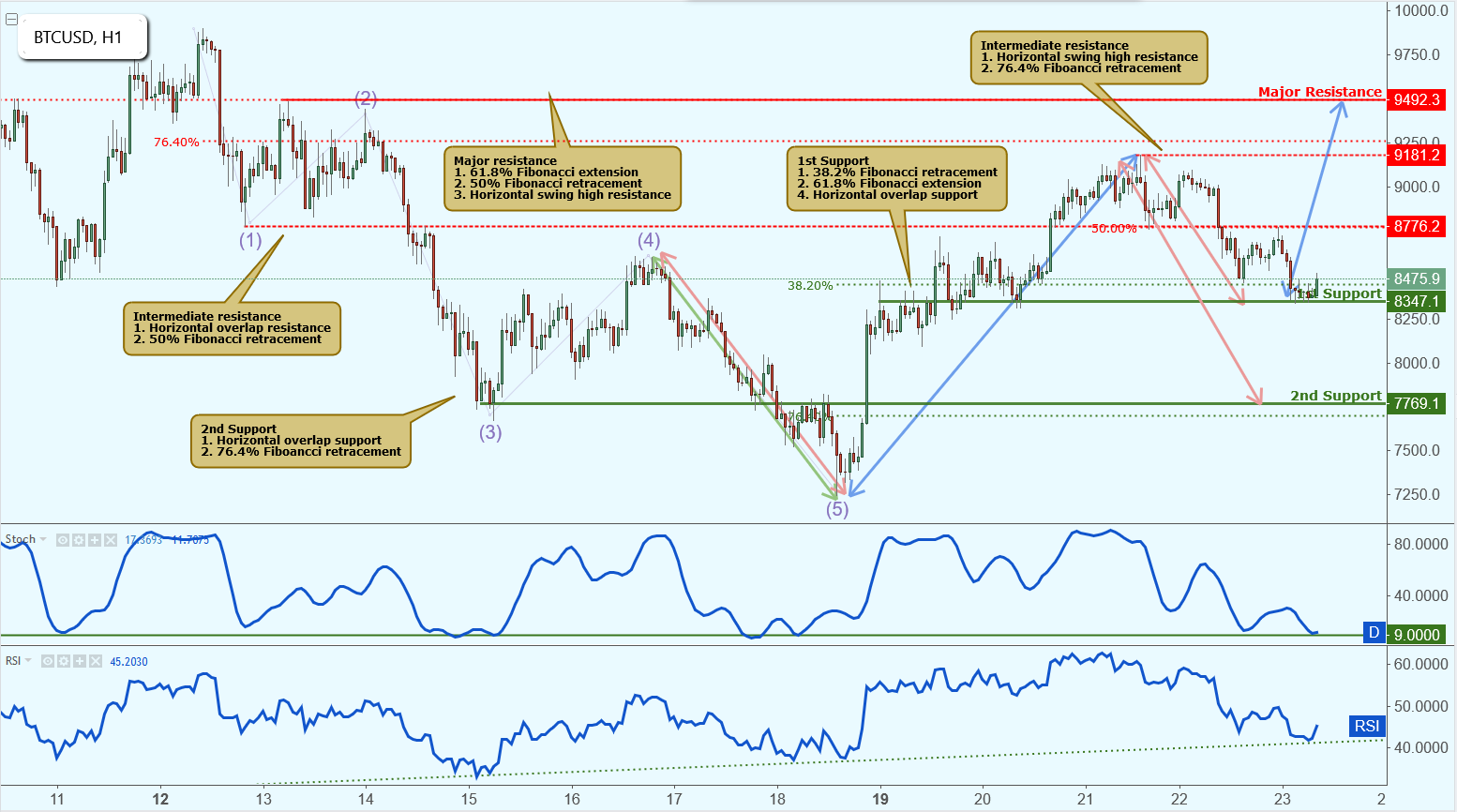This screenshot has width=1457, height=812.
Task: Click the RSI value 45.2030
Action: [x=129, y=661]
